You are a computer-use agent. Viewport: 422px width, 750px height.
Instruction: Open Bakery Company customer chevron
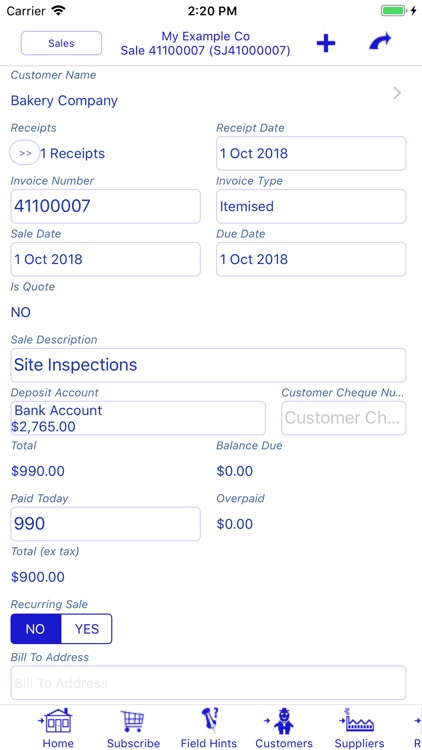click(397, 93)
